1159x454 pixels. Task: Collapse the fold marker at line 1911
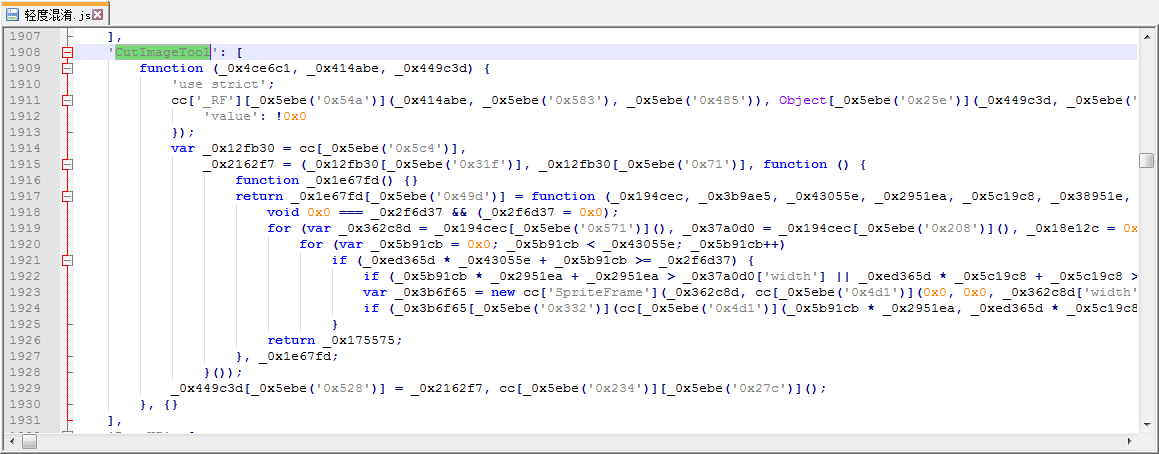68,100
